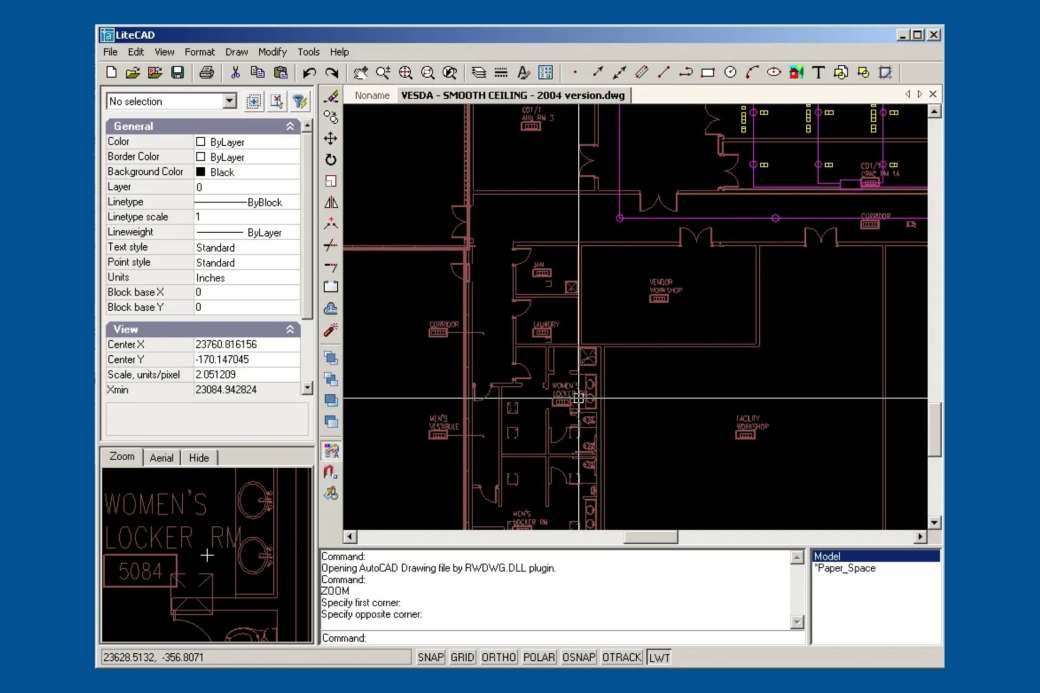The image size is (1040, 693).
Task: Select the Move tool in vertical toolbar
Action: click(330, 138)
